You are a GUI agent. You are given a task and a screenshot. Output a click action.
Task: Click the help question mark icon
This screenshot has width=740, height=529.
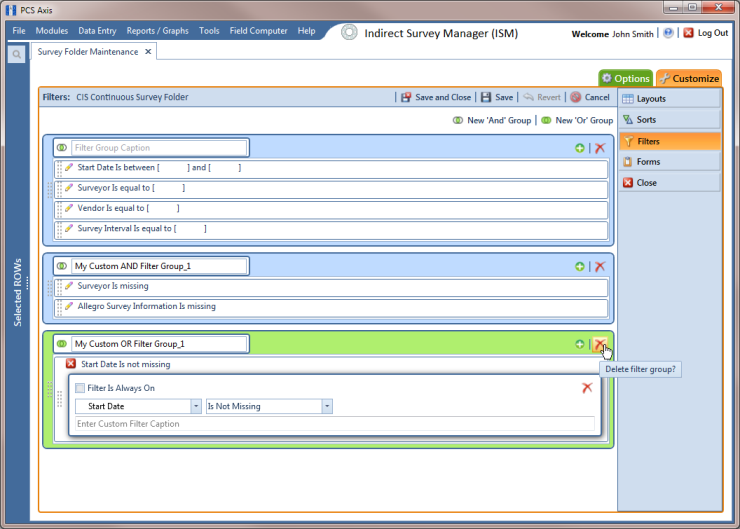tap(668, 33)
